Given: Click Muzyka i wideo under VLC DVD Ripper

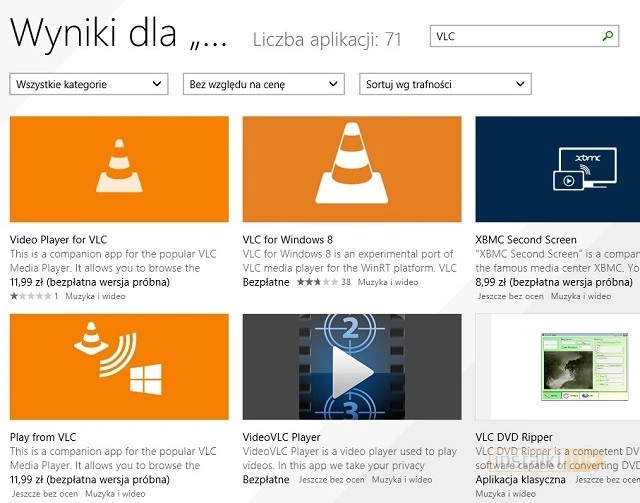Looking at the screenshot, I should 506,494.
